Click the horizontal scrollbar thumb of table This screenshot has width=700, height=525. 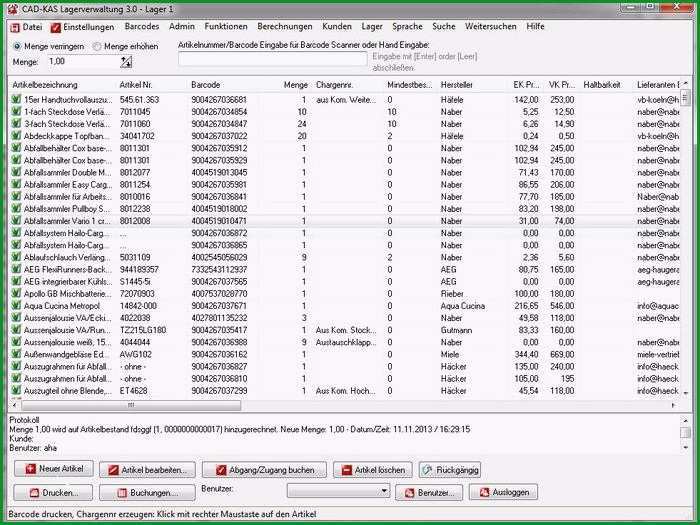coord(131,405)
